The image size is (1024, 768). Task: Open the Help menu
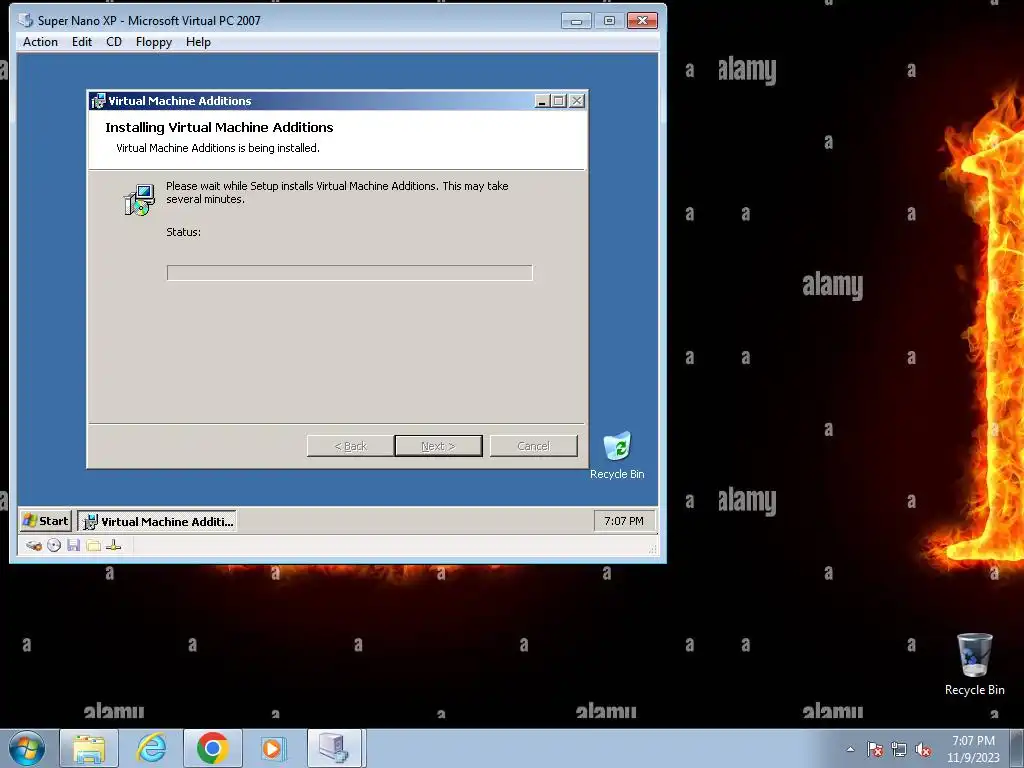coord(198,42)
